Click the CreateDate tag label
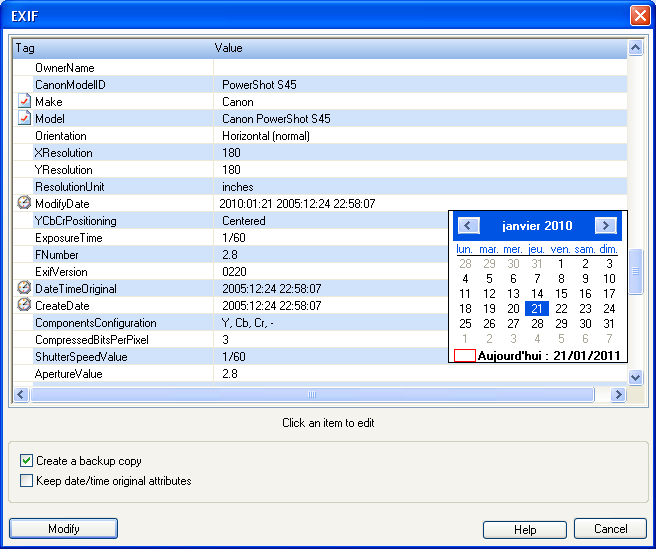Viewport: 656px width, 549px height. [62, 305]
